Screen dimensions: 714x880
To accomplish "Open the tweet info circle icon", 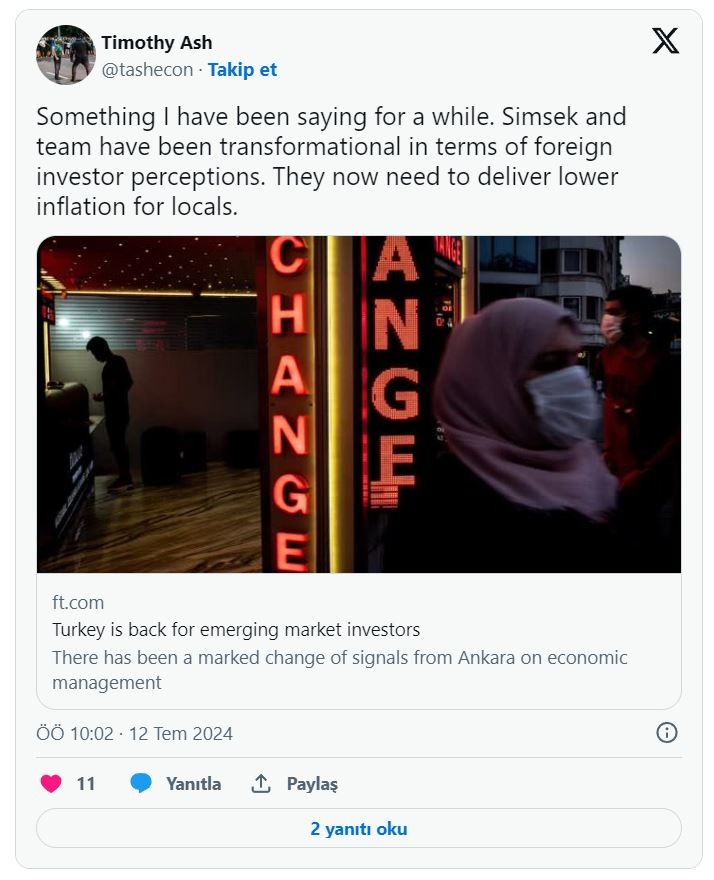I will coord(666,733).
